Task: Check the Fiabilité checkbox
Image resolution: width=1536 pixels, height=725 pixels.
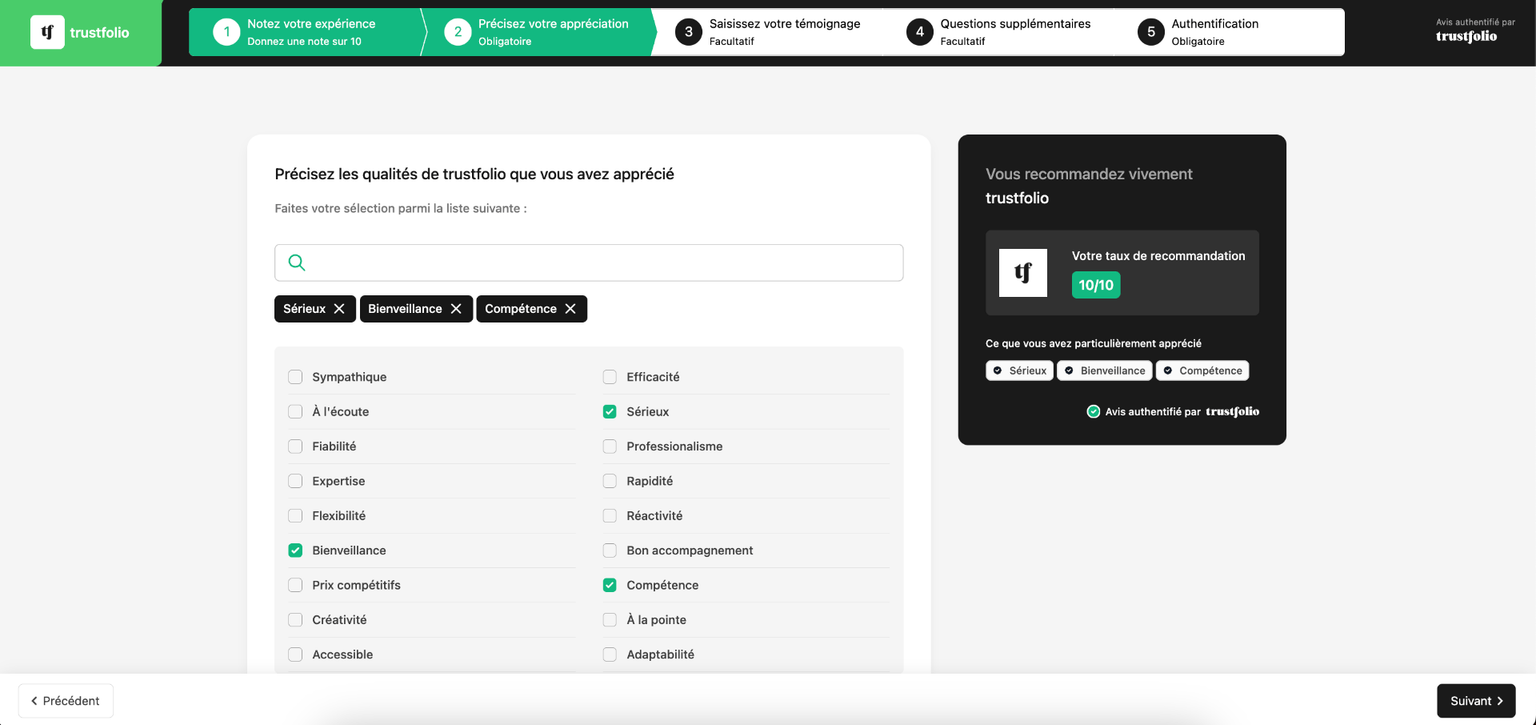Action: (295, 446)
